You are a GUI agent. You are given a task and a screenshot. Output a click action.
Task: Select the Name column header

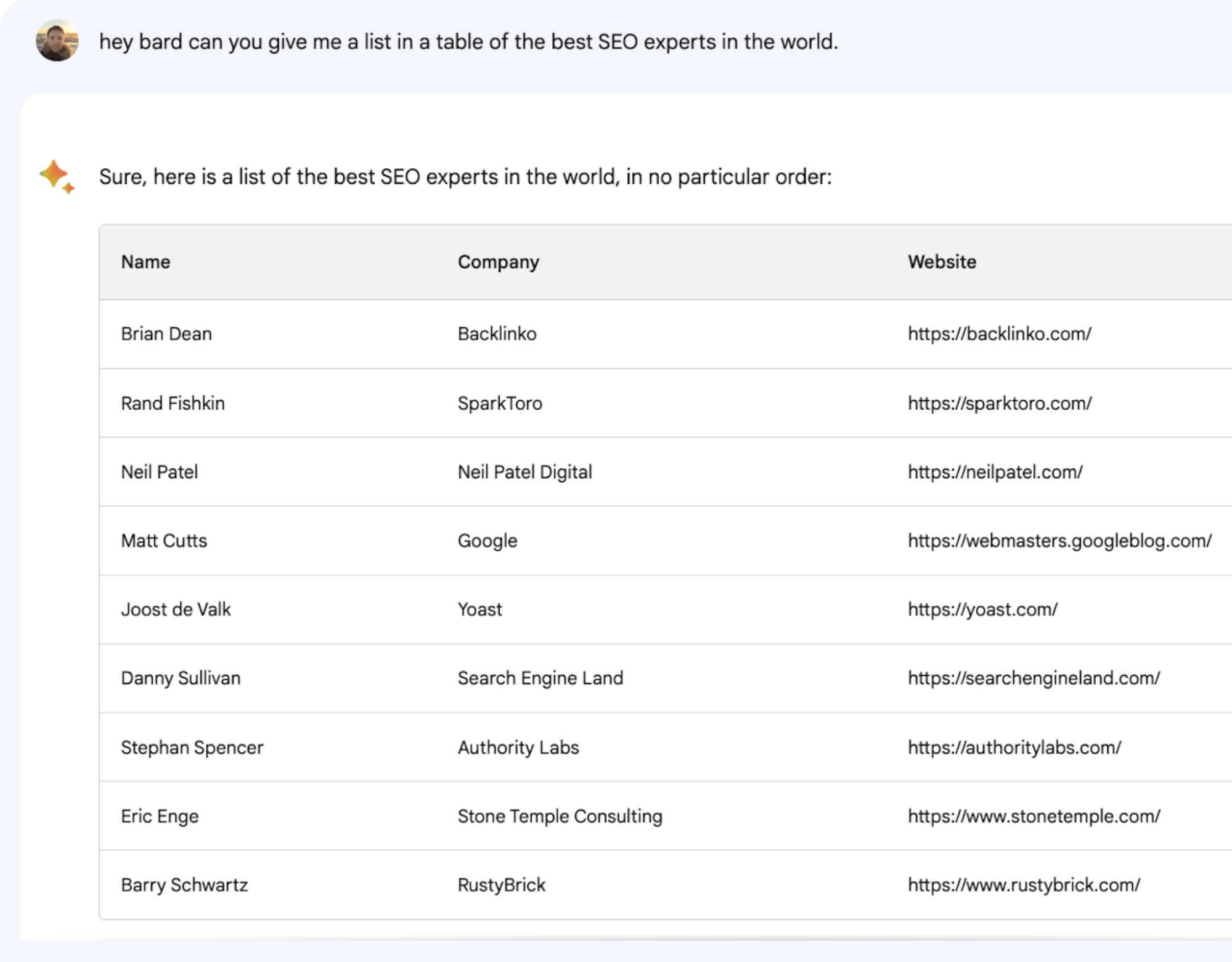145,261
